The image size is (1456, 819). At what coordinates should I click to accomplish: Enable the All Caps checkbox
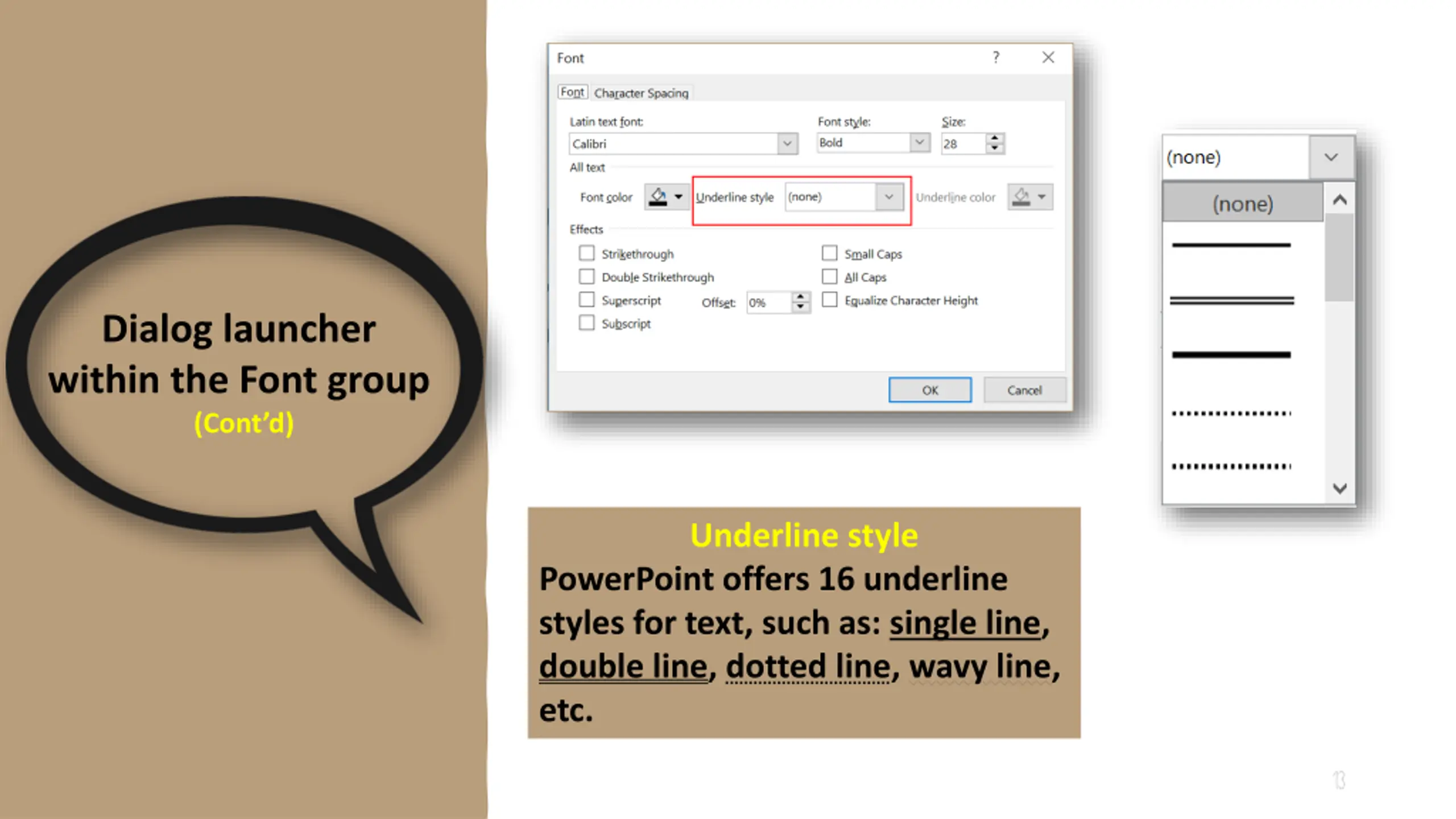(x=830, y=276)
